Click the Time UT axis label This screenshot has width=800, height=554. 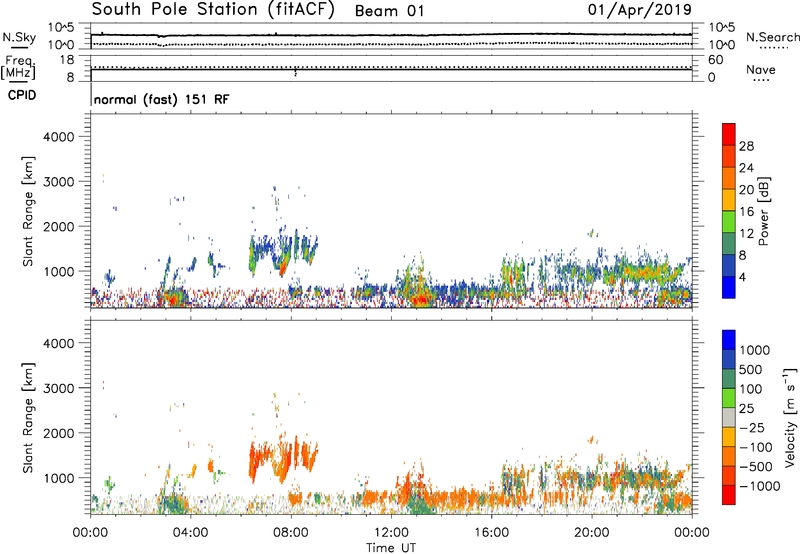tap(391, 547)
